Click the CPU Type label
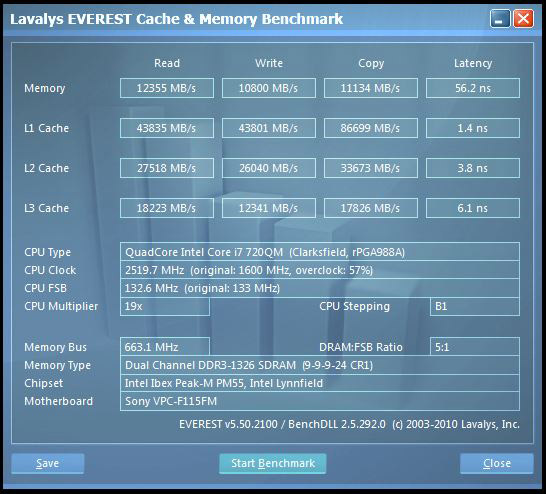The height and width of the screenshot is (494, 546). 47,252
